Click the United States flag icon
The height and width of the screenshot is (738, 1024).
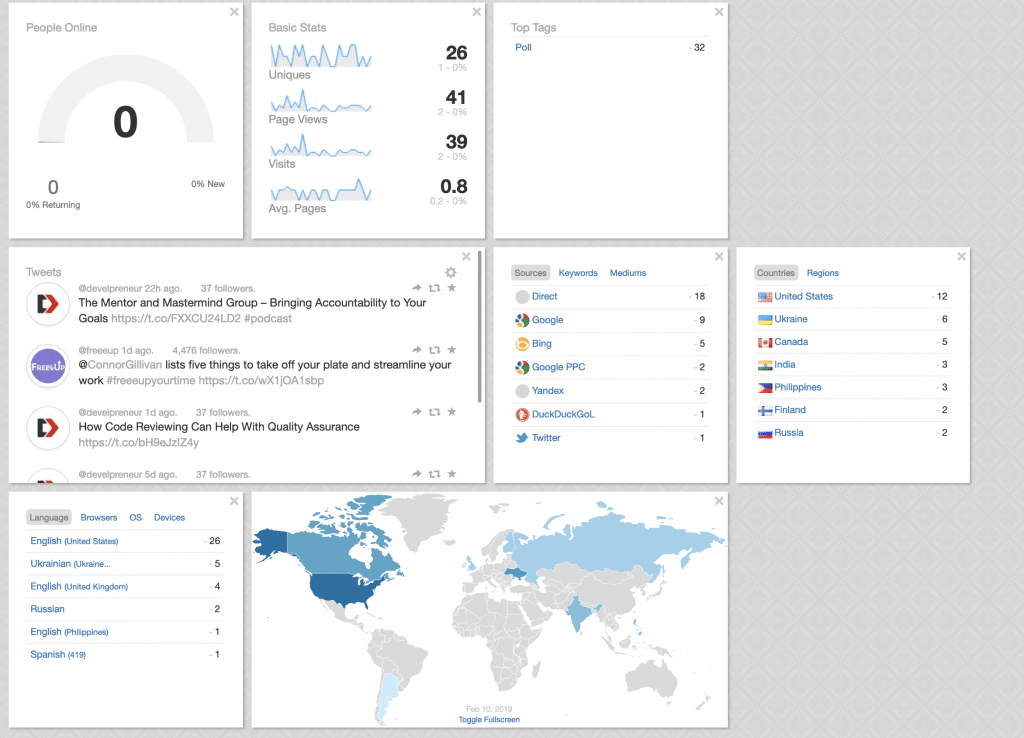(x=765, y=296)
